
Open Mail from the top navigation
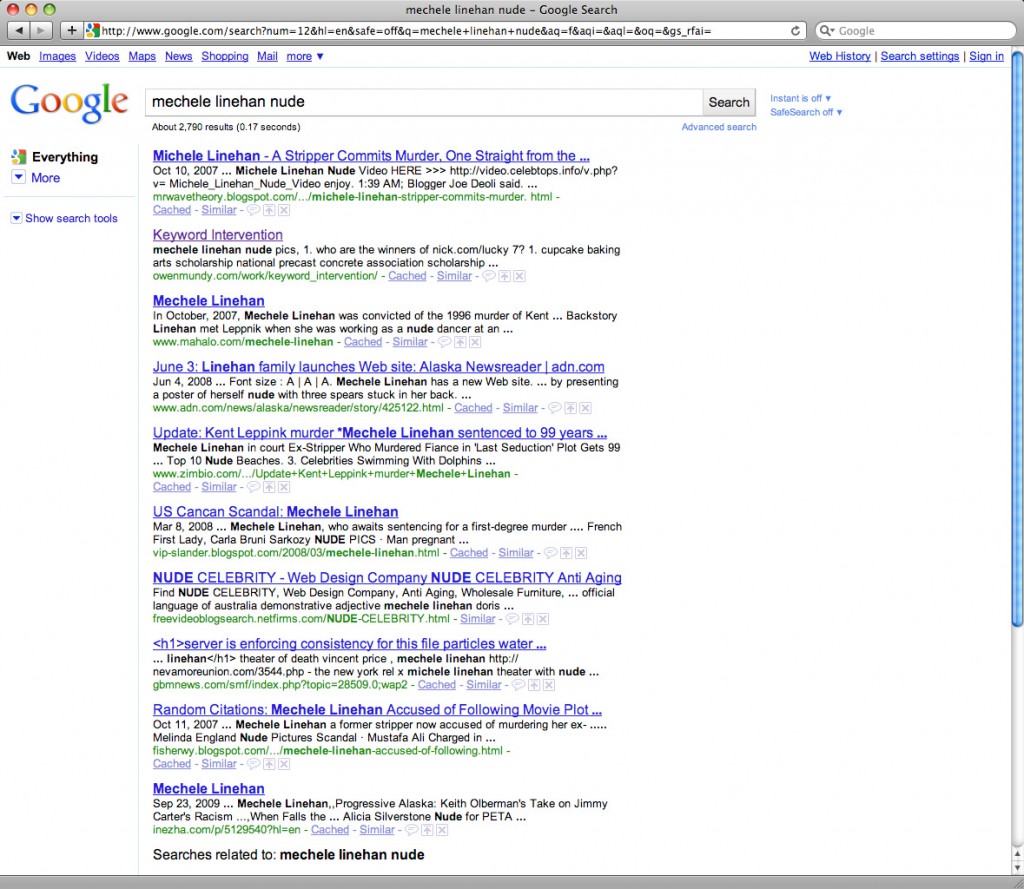[x=267, y=56]
